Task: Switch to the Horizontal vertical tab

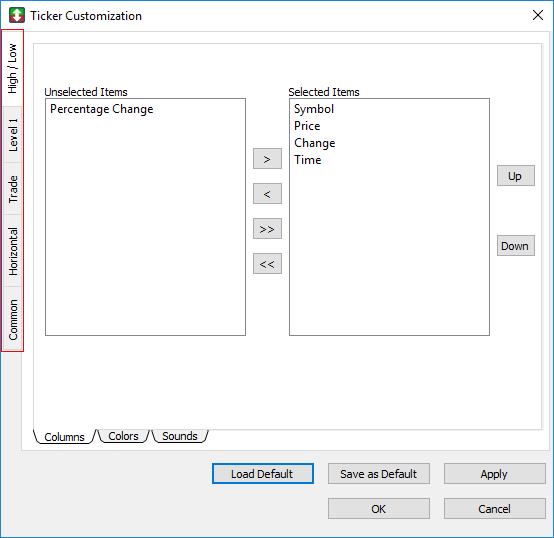Action: click(12, 251)
